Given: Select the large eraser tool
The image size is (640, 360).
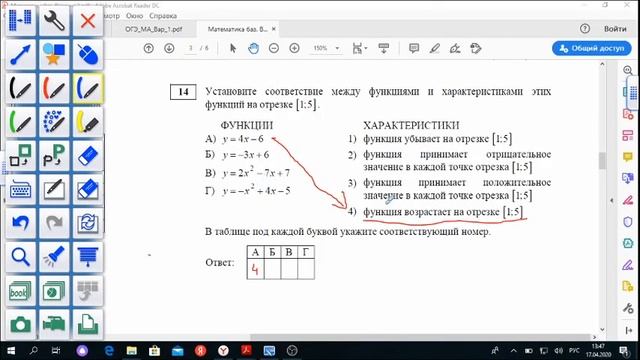Looking at the screenshot, I should pos(88,189).
